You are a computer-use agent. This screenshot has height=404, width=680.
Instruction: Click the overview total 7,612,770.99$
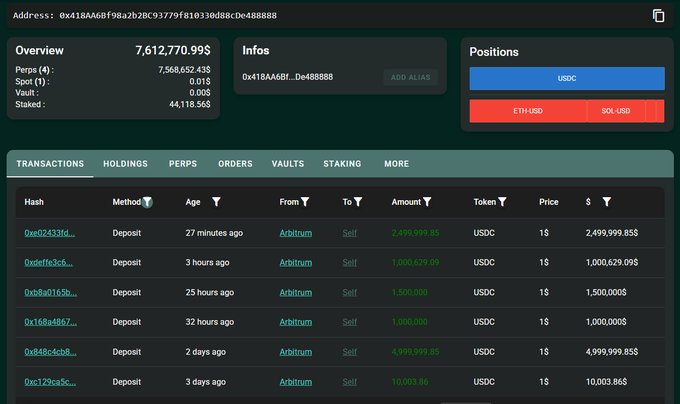pyautogui.click(x=173, y=50)
